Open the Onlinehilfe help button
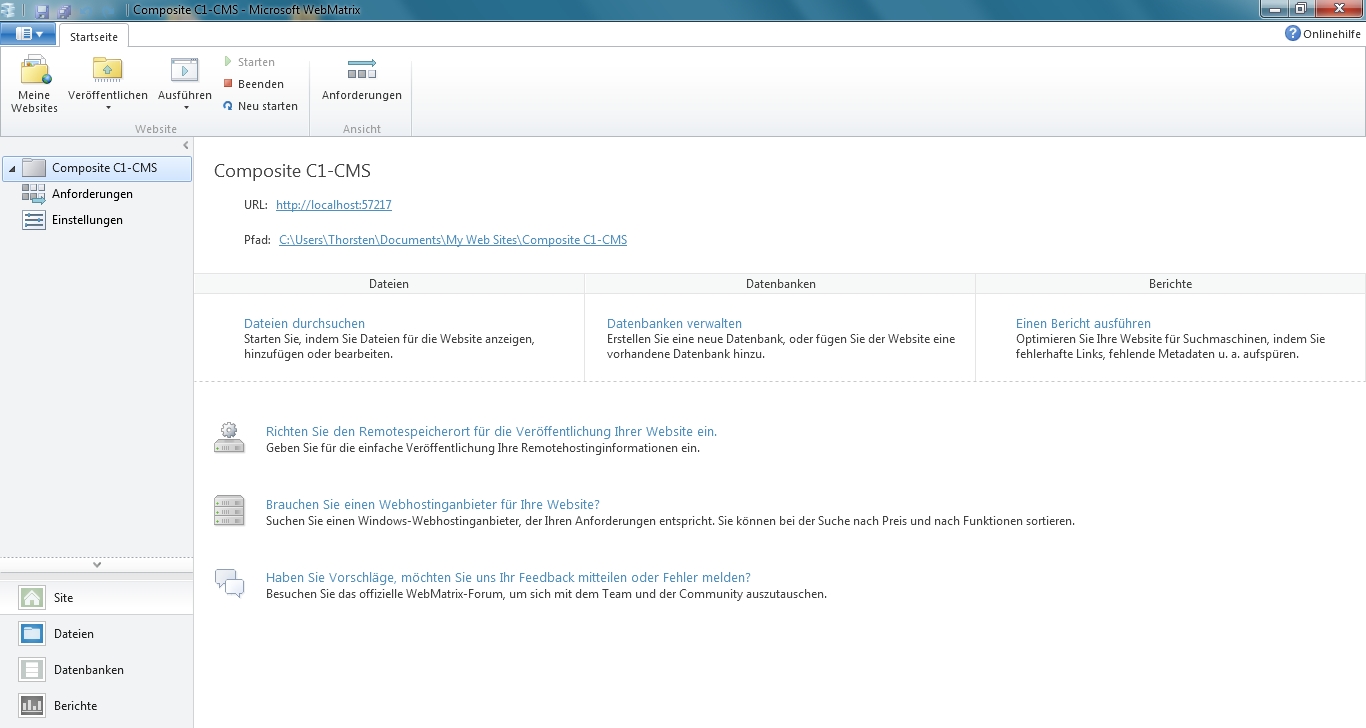 click(1322, 34)
